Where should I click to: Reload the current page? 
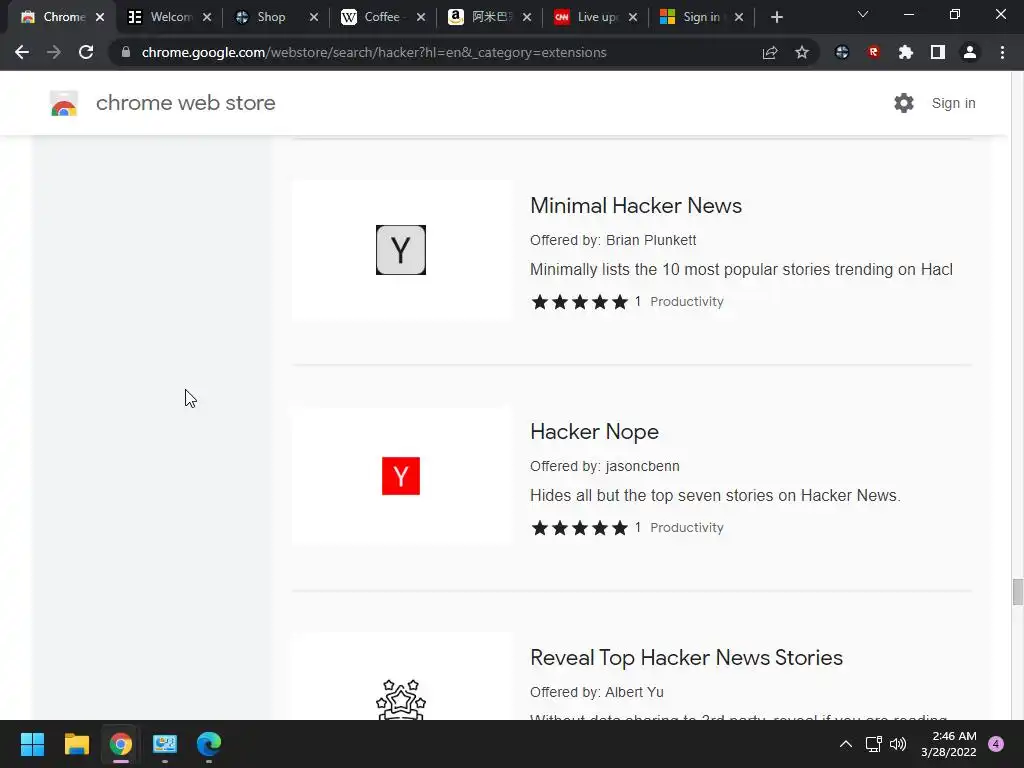pyautogui.click(x=86, y=52)
